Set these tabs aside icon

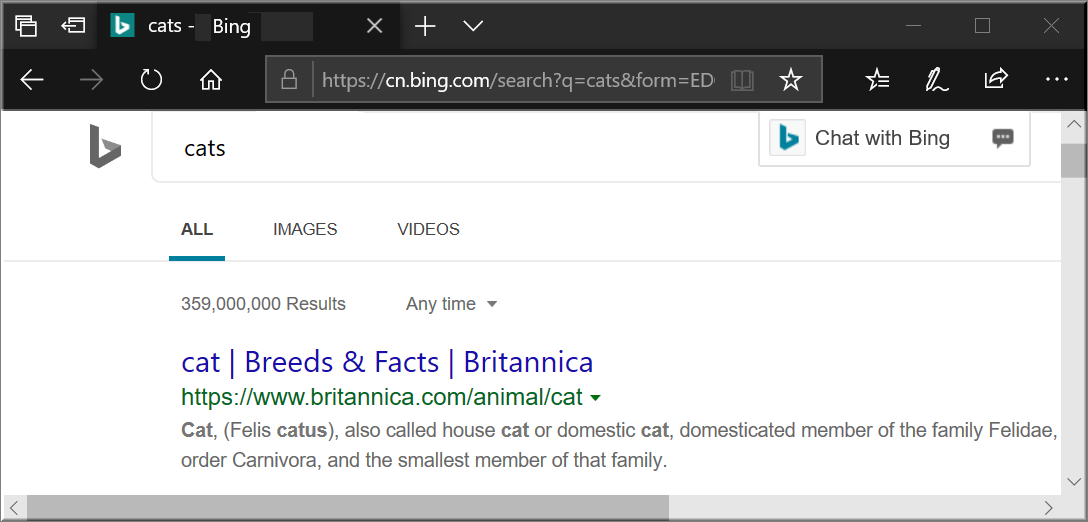coord(73,26)
